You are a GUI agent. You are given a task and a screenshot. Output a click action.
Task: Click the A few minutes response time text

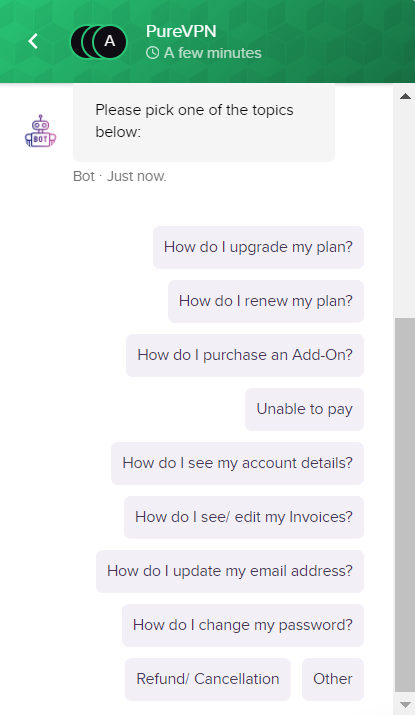[213, 53]
